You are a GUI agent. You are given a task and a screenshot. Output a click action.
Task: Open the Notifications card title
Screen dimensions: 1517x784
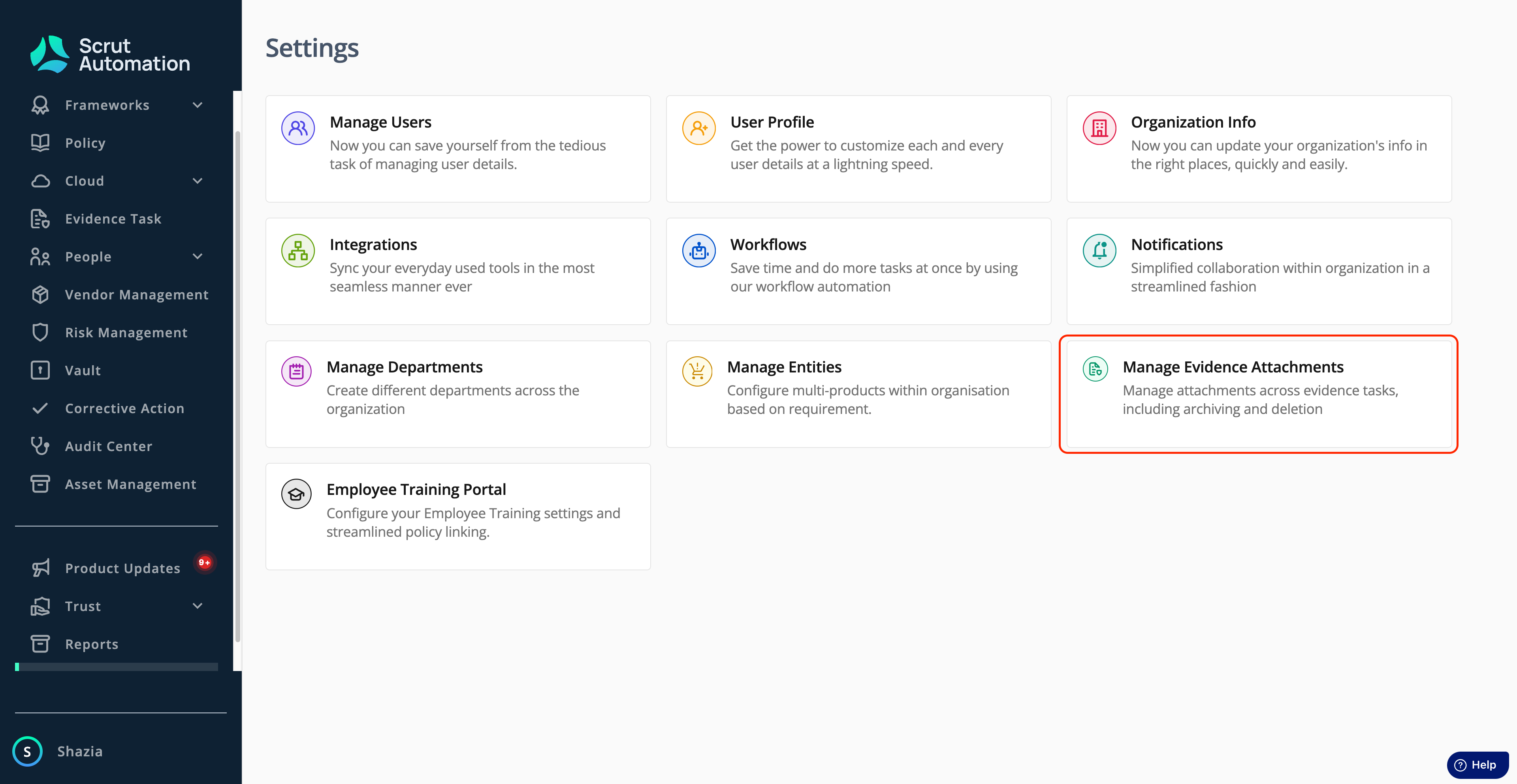1176,244
